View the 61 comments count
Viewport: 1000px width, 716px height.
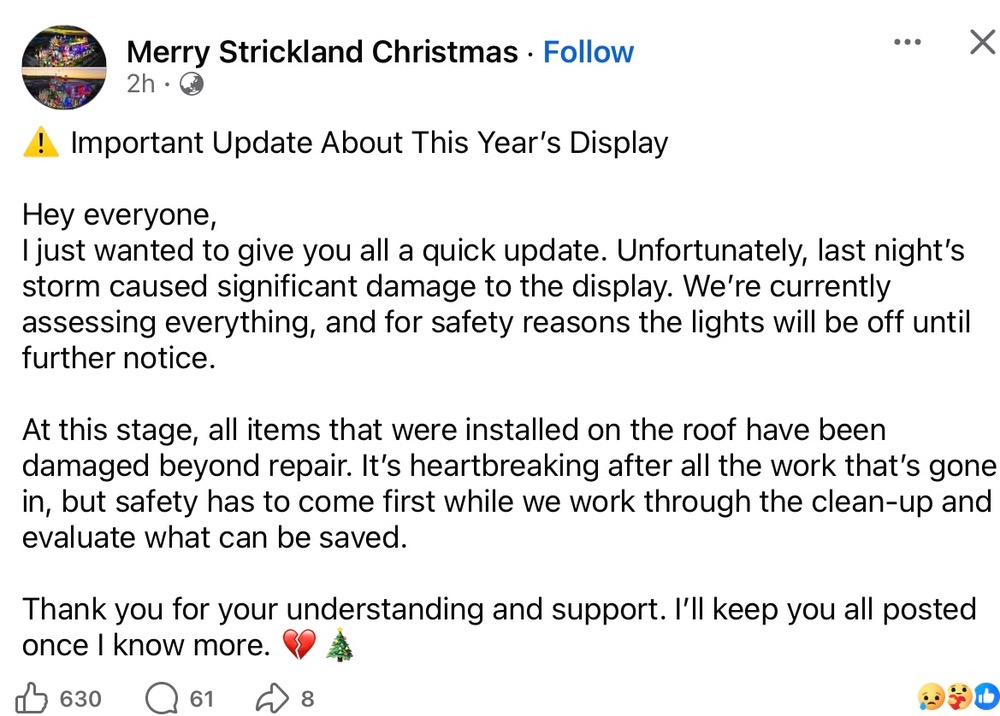click(202, 698)
